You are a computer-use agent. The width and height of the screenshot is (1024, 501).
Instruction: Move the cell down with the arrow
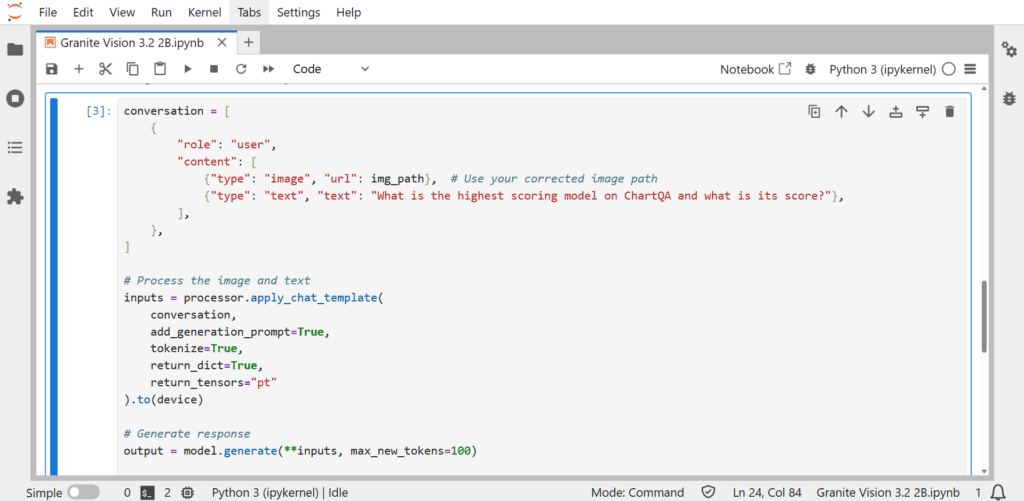click(x=869, y=112)
